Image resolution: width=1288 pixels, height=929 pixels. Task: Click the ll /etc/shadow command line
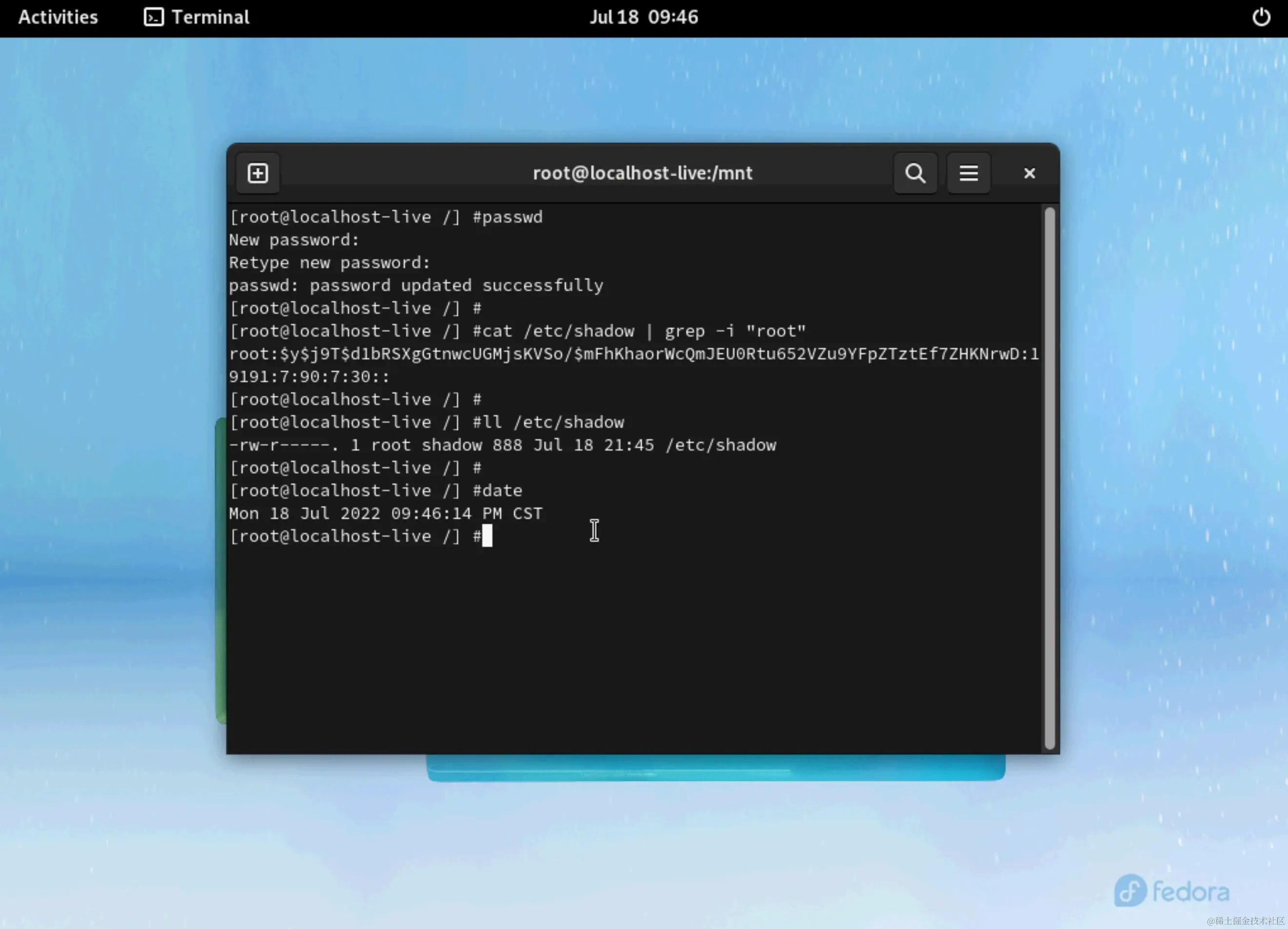(x=426, y=422)
